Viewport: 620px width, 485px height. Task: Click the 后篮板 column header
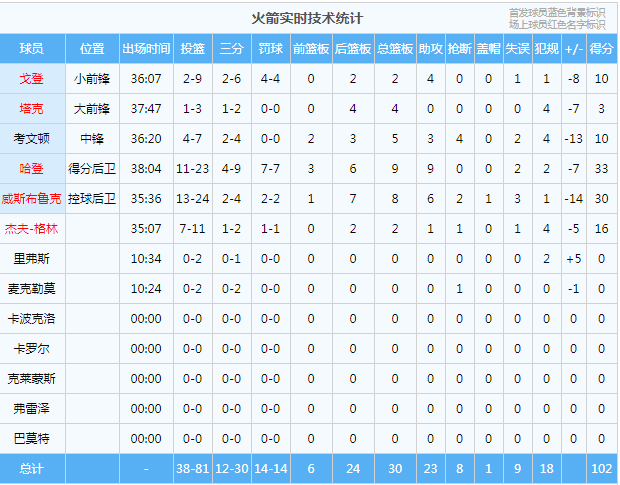(x=353, y=49)
